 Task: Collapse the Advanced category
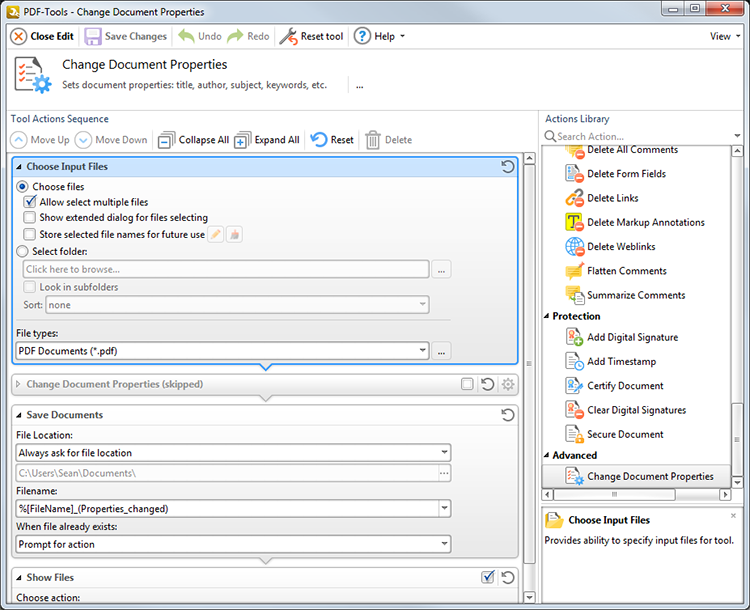[547, 455]
